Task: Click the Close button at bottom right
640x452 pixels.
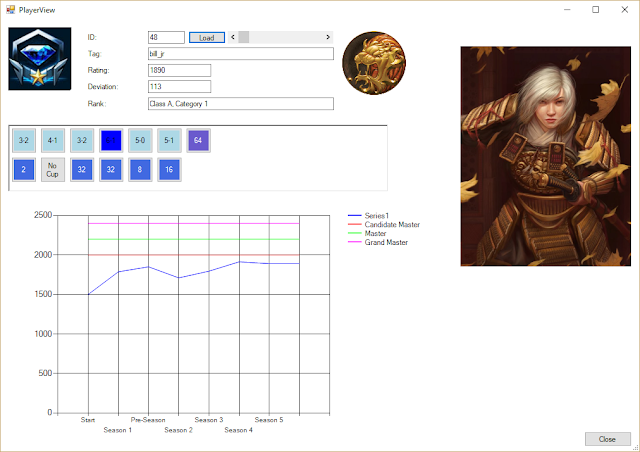Action: pos(608,439)
